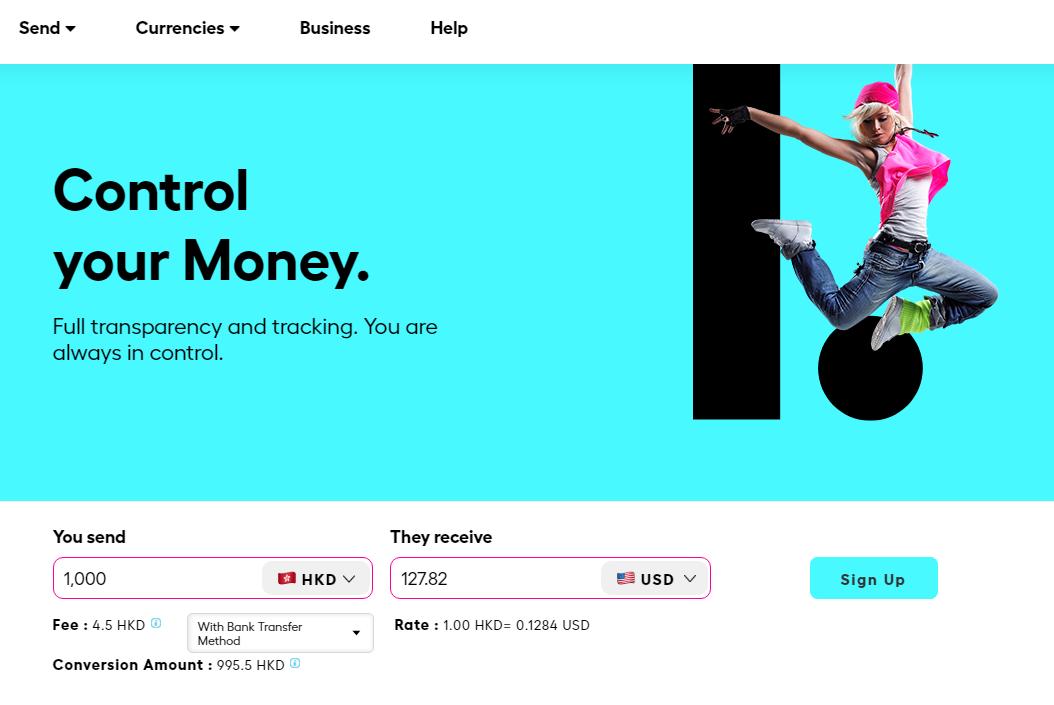Image resolution: width=1054 pixels, height=705 pixels.
Task: Expand the USD currency chevron
Action: coord(690,578)
